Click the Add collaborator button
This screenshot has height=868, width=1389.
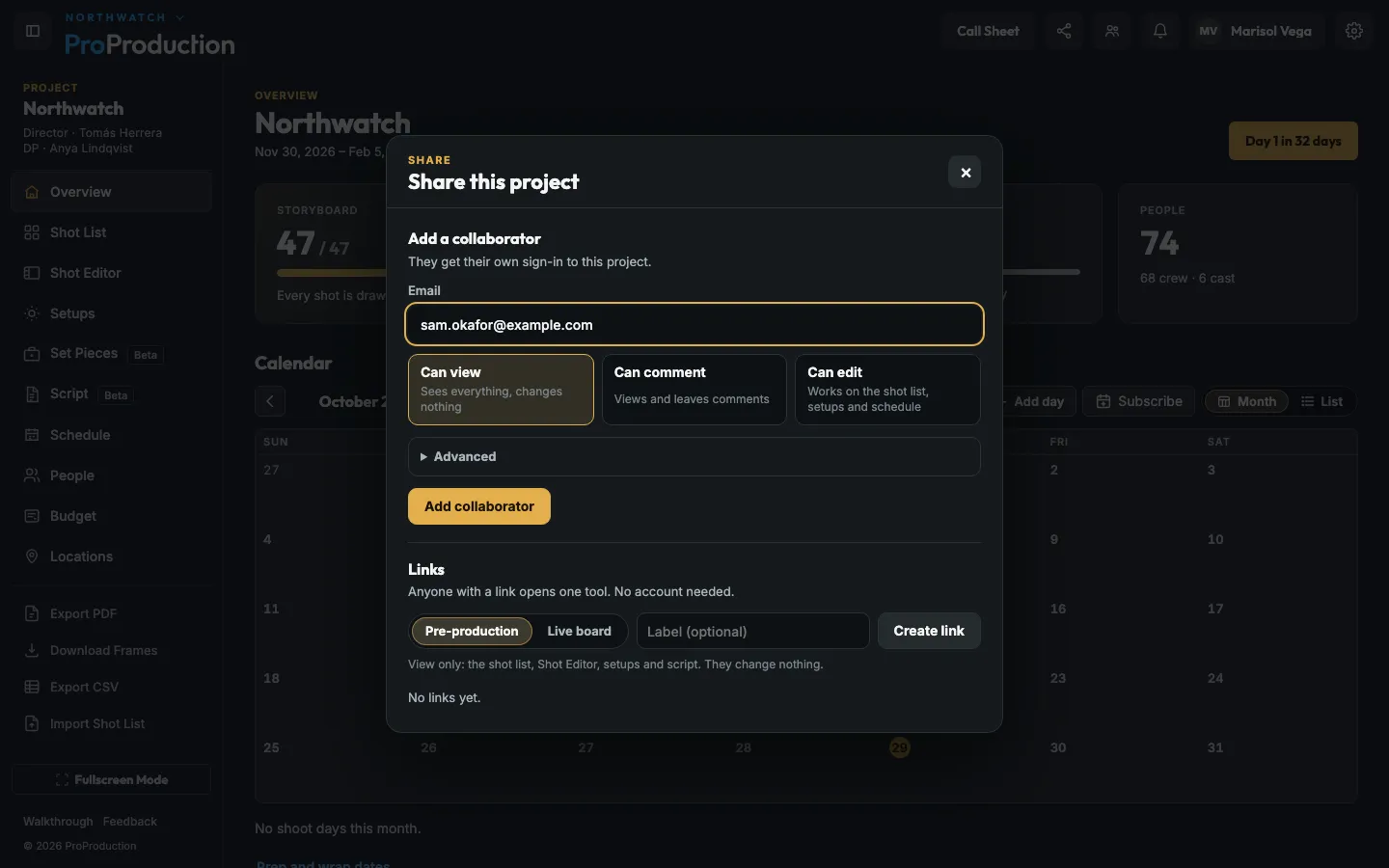479,506
